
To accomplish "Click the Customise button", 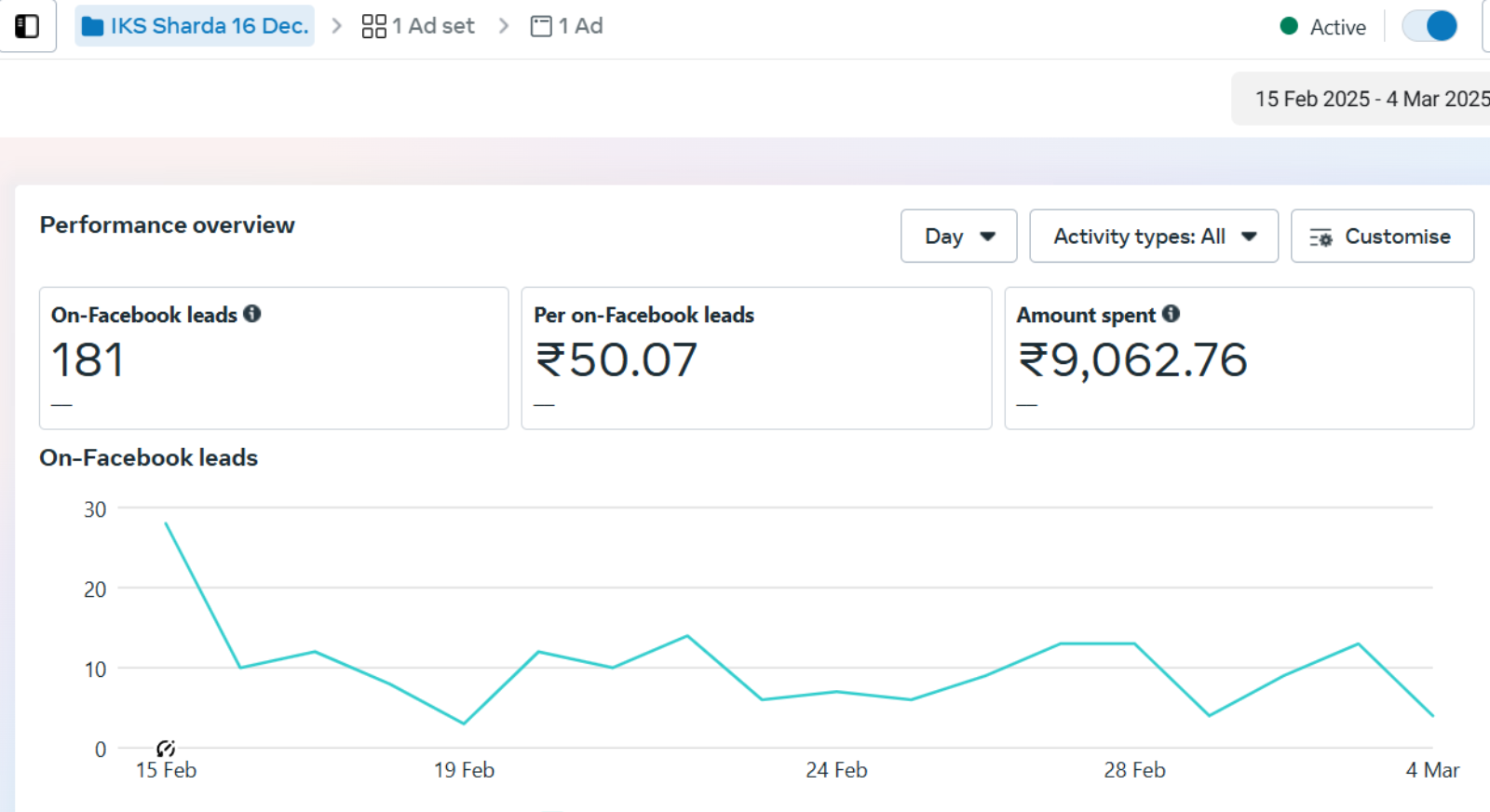I will (x=1382, y=237).
